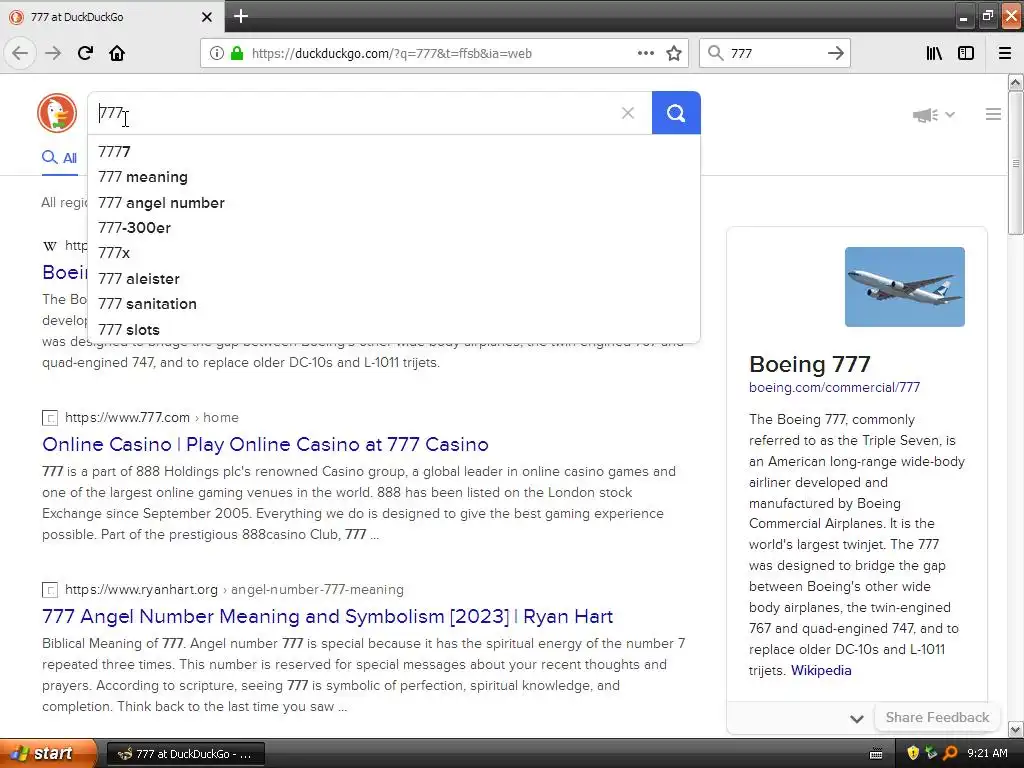Open the ryanhart.org URL link
The image size is (1024, 768).
141,589
